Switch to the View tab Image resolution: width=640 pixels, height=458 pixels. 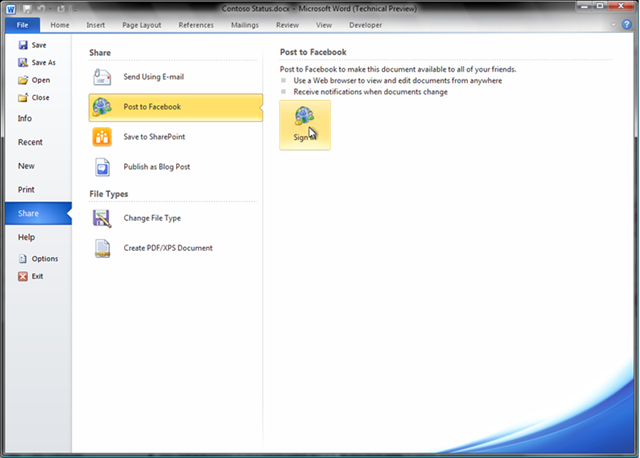click(x=324, y=25)
